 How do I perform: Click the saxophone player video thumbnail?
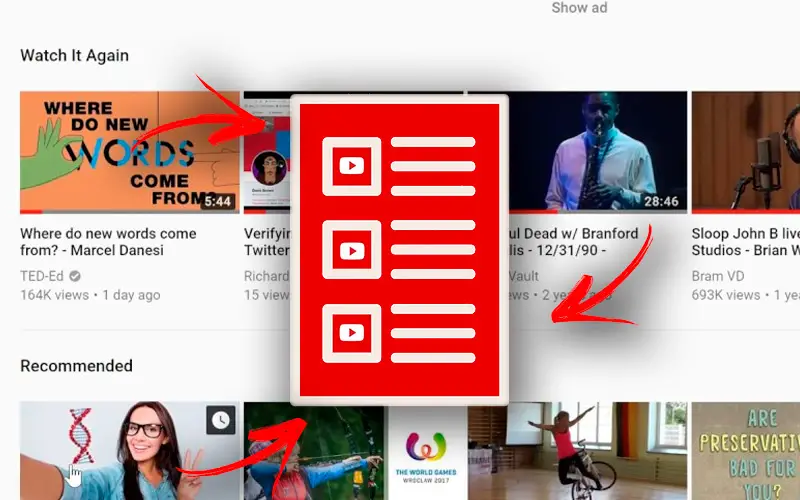pyautogui.click(x=598, y=153)
